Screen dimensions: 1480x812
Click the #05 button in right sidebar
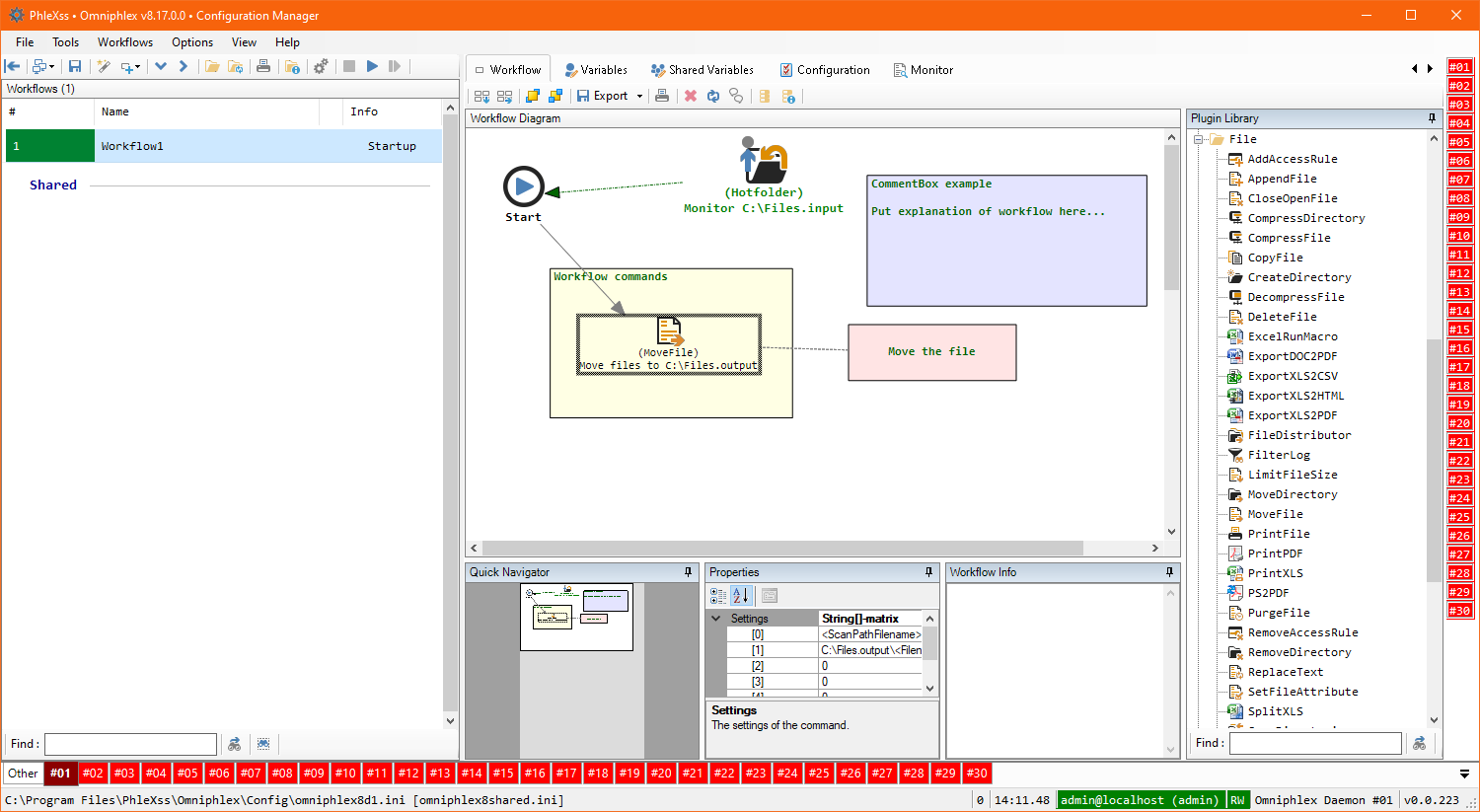click(1459, 142)
